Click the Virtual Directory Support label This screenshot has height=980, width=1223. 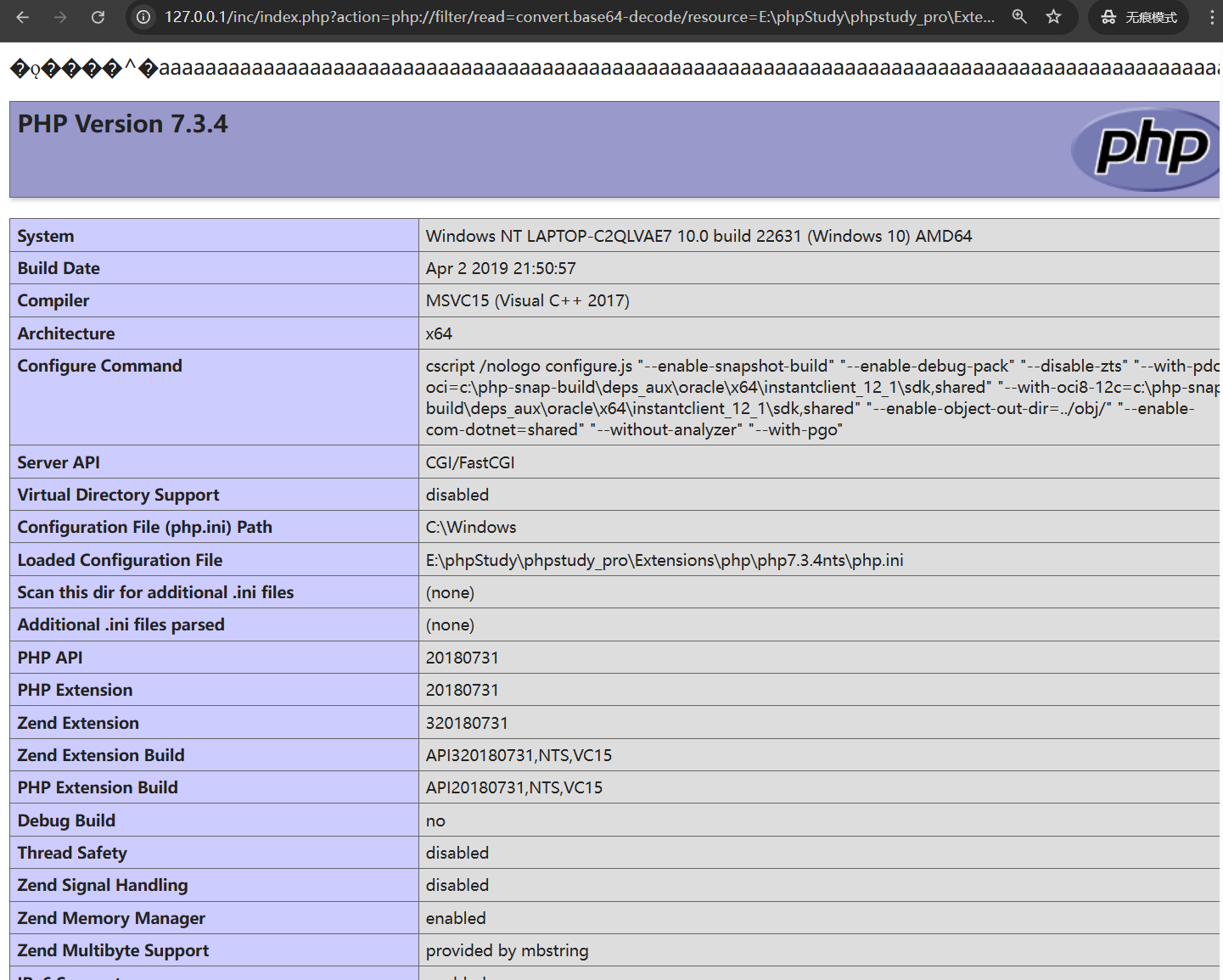click(118, 495)
